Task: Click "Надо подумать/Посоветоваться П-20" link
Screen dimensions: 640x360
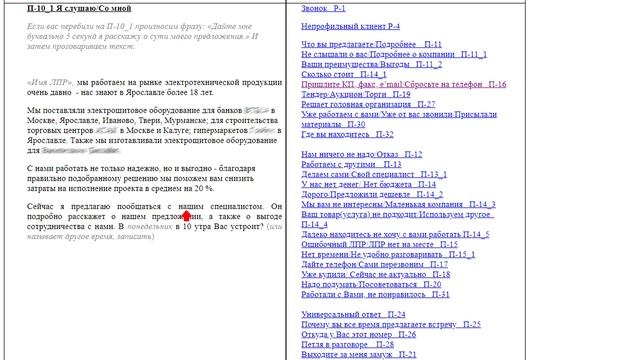Action: tap(371, 284)
